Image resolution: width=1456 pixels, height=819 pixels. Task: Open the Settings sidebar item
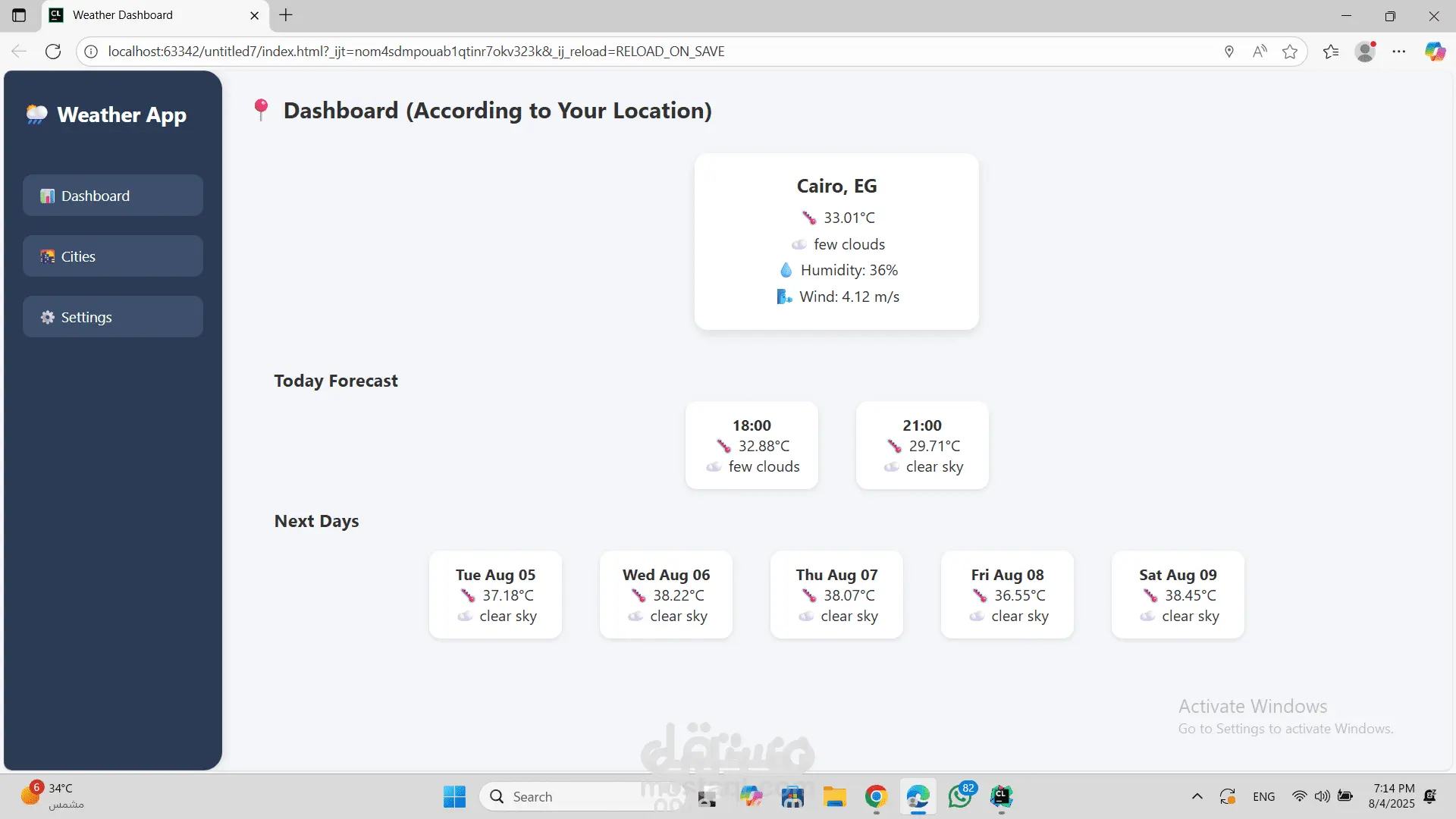click(112, 317)
